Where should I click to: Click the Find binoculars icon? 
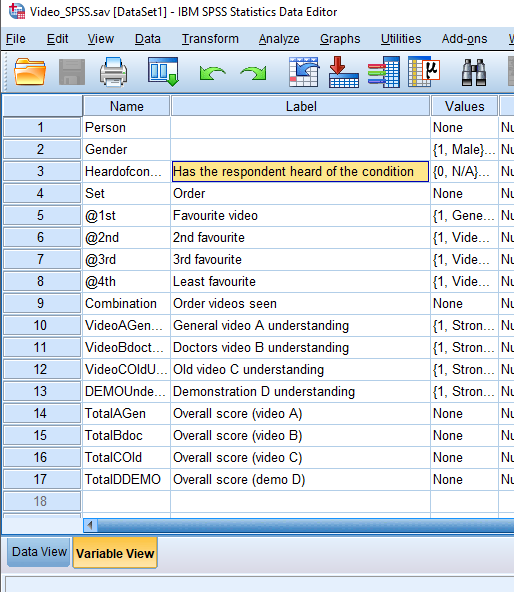tap(474, 72)
